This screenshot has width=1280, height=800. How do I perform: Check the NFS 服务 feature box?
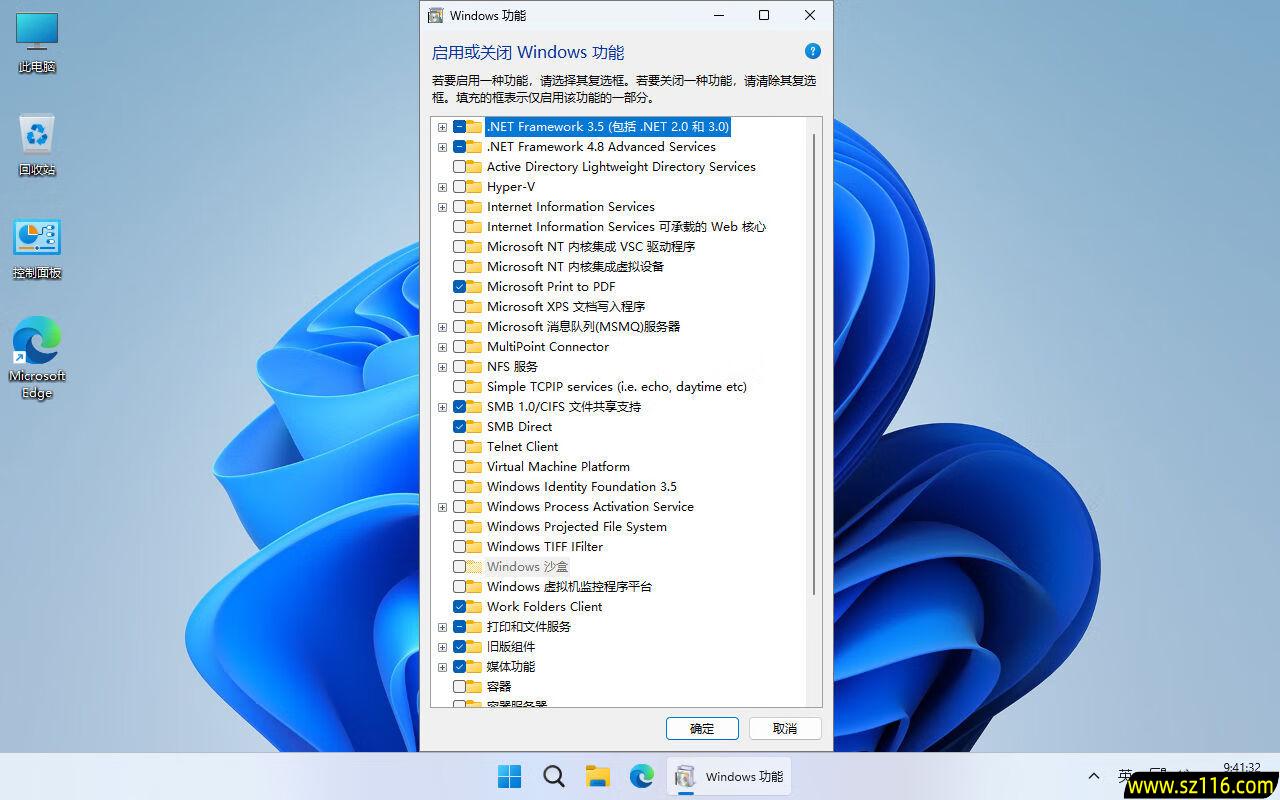point(458,366)
